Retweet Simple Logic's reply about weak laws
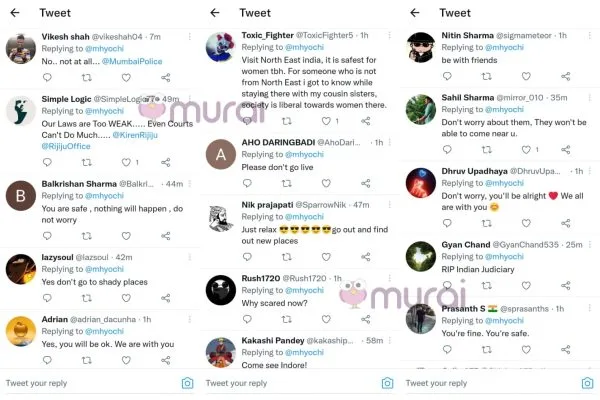This screenshot has width=600, height=400. [x=86, y=162]
